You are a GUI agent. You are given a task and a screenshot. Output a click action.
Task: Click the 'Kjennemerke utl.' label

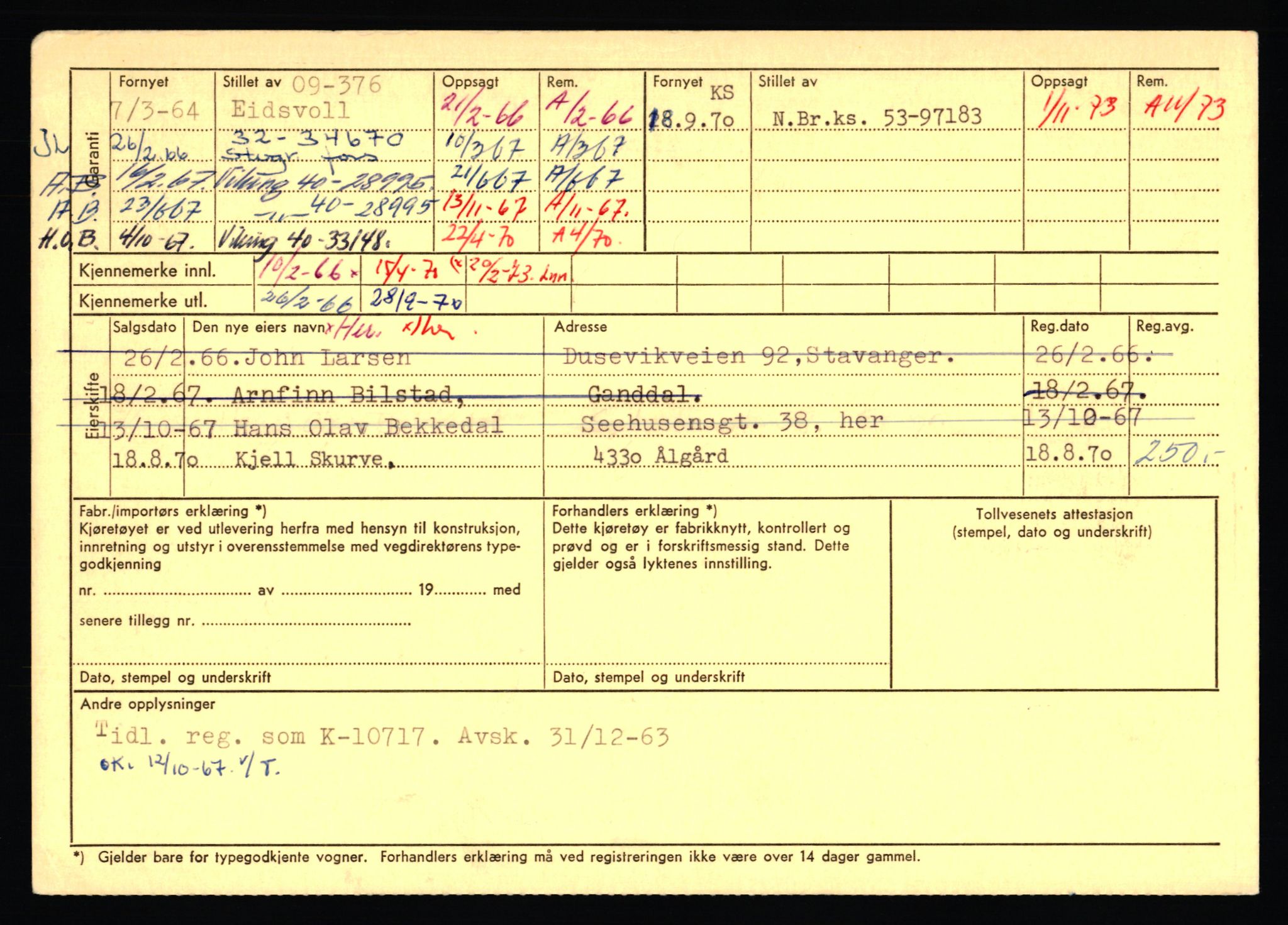coord(143,301)
